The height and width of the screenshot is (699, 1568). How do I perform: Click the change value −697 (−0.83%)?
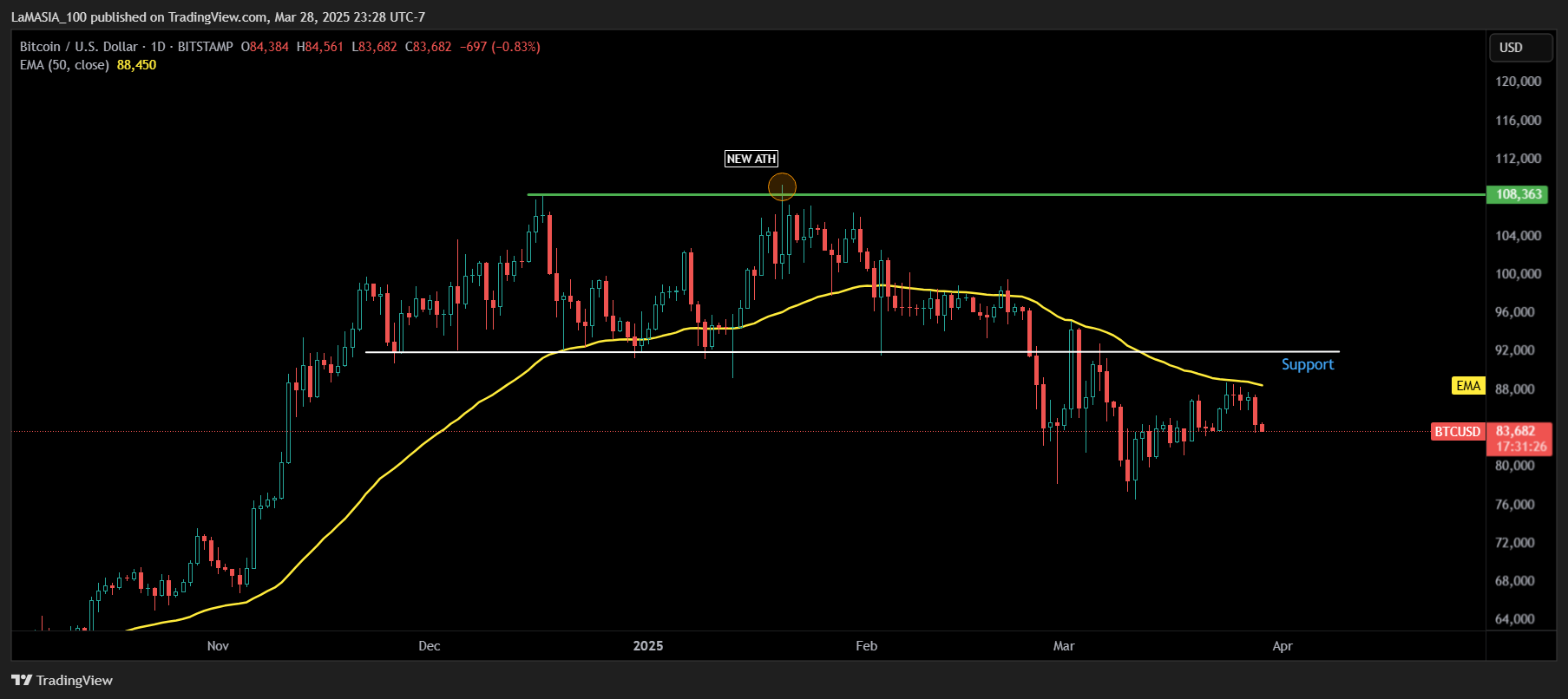click(500, 47)
